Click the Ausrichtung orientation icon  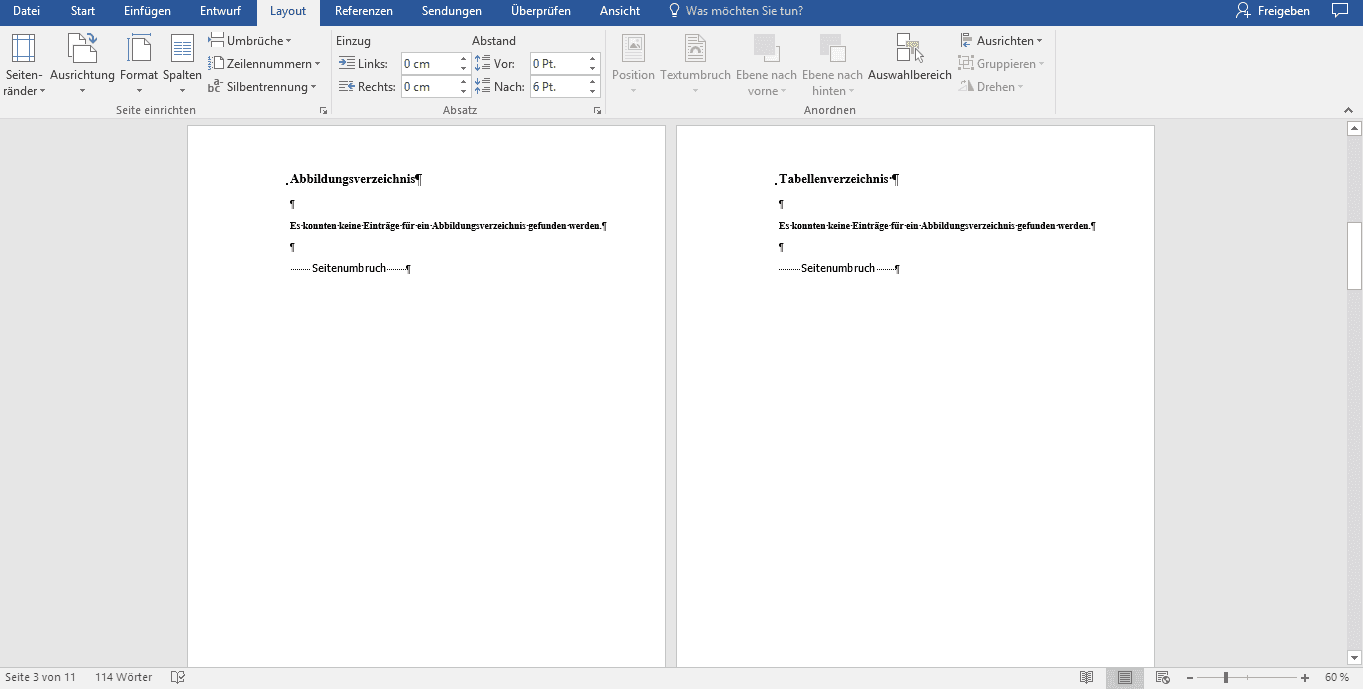(82, 50)
